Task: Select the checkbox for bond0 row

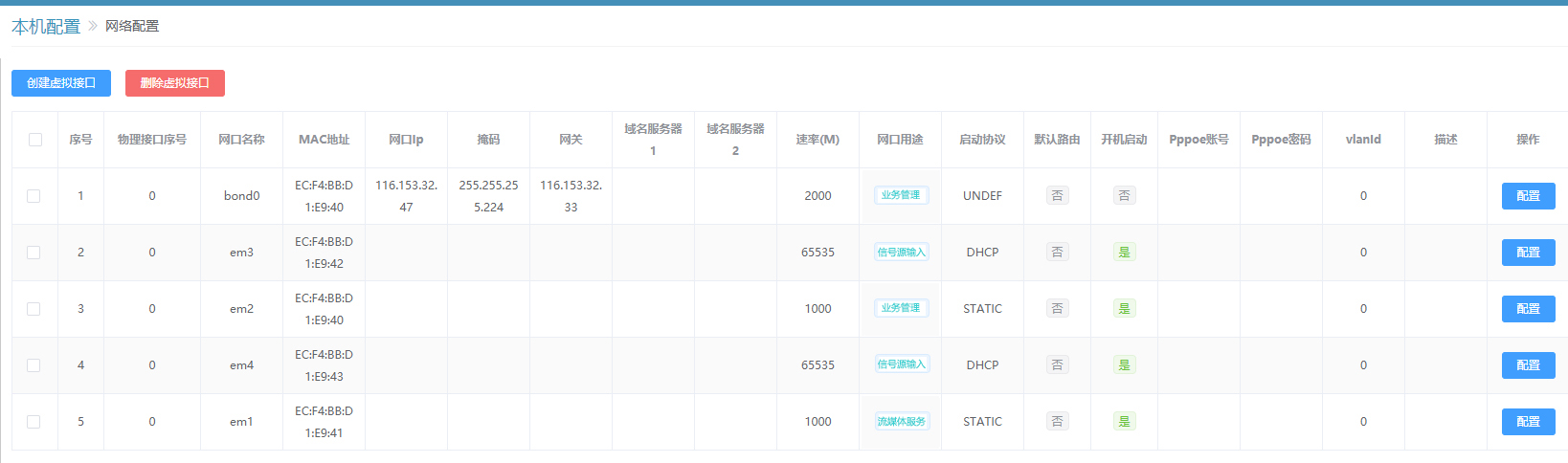Action: click(x=34, y=196)
